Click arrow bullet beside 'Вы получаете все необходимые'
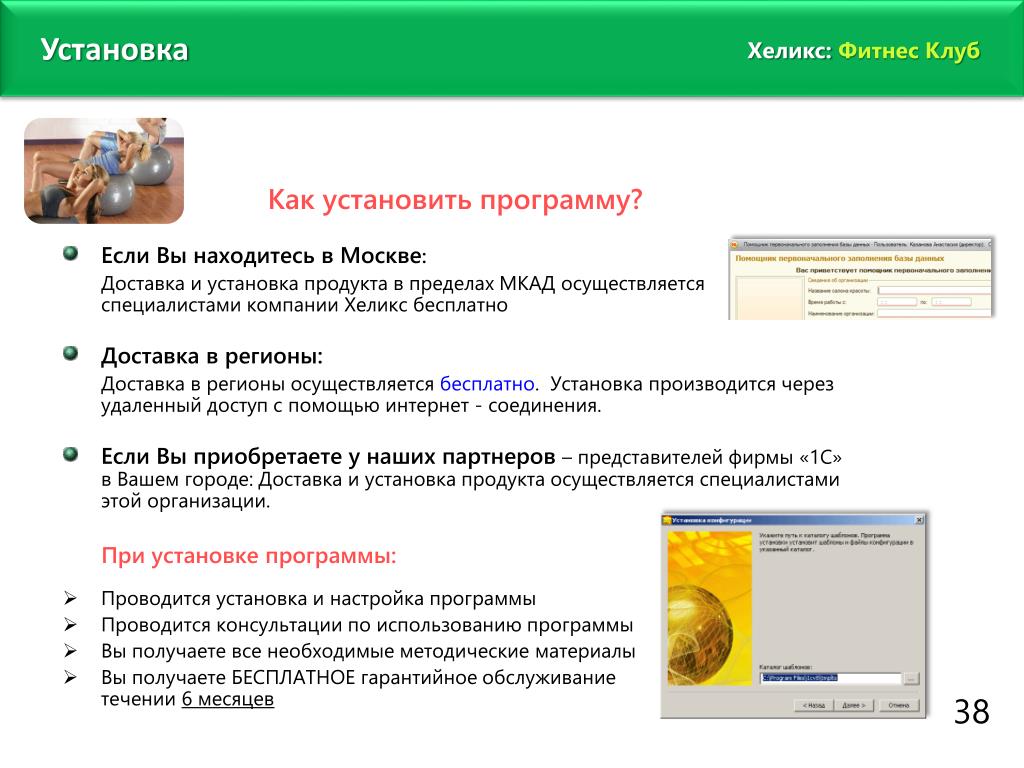The width and height of the screenshot is (1024, 768). click(x=71, y=651)
